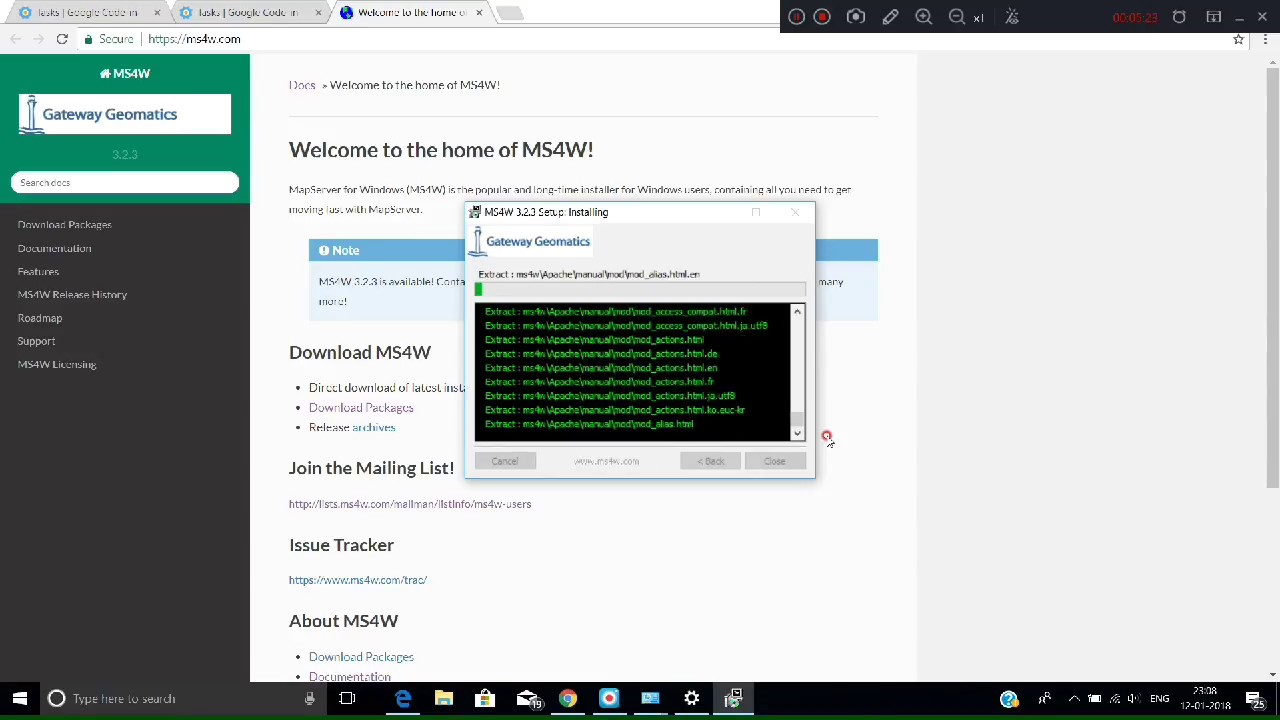Click the installer progress bar
This screenshot has width=1280, height=720.
pyautogui.click(x=640, y=290)
